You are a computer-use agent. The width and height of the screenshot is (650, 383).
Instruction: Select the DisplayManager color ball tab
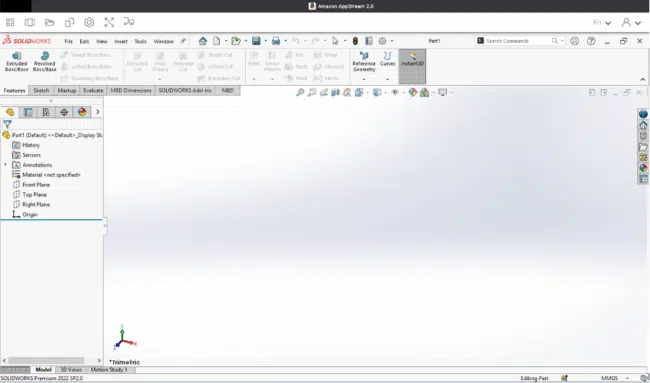tap(82, 112)
